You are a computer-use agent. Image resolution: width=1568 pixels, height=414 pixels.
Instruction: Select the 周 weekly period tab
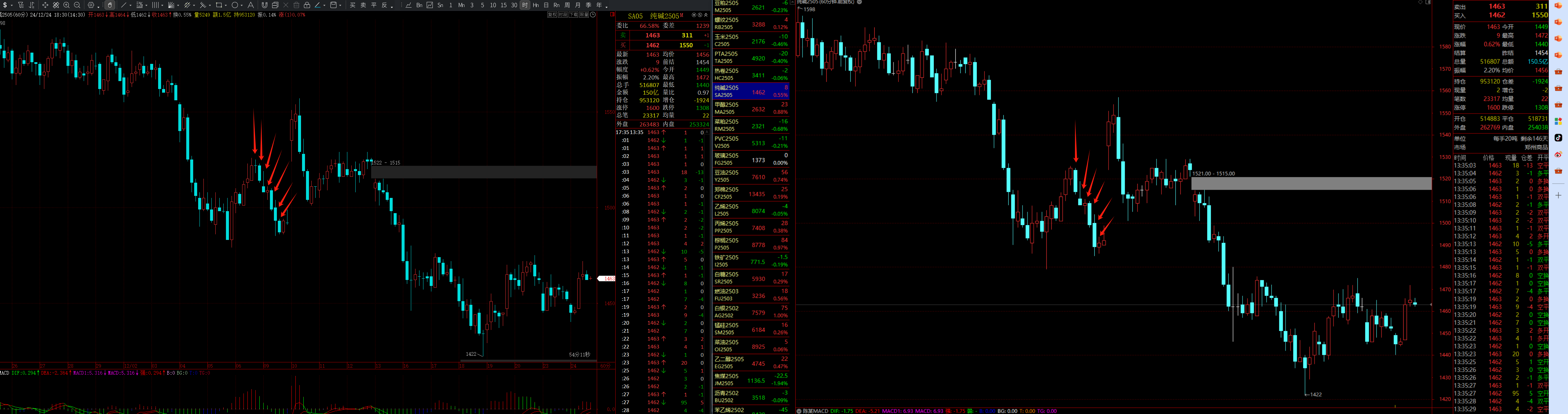567,5
